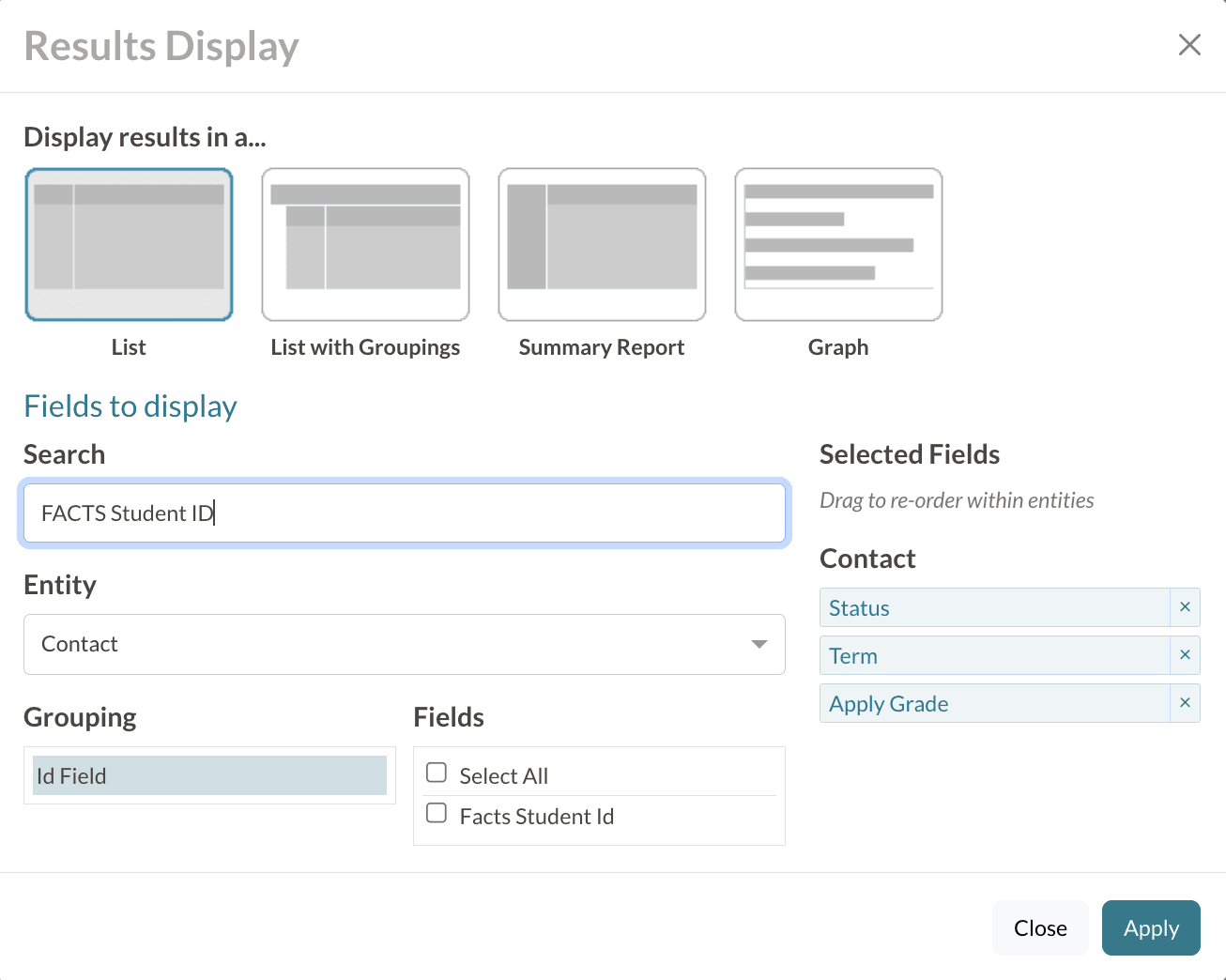
Task: Focus the Search field input
Action: (x=404, y=513)
